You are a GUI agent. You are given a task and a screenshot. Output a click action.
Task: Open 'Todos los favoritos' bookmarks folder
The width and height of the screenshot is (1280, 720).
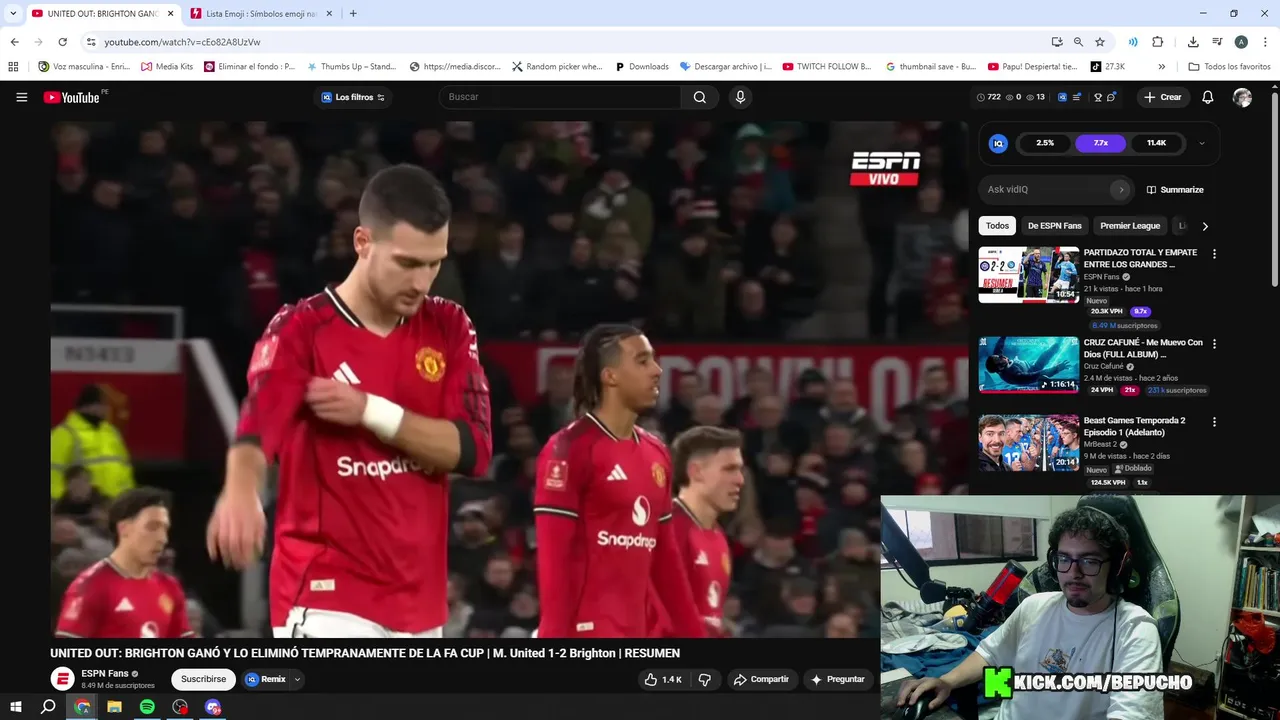click(1229, 67)
